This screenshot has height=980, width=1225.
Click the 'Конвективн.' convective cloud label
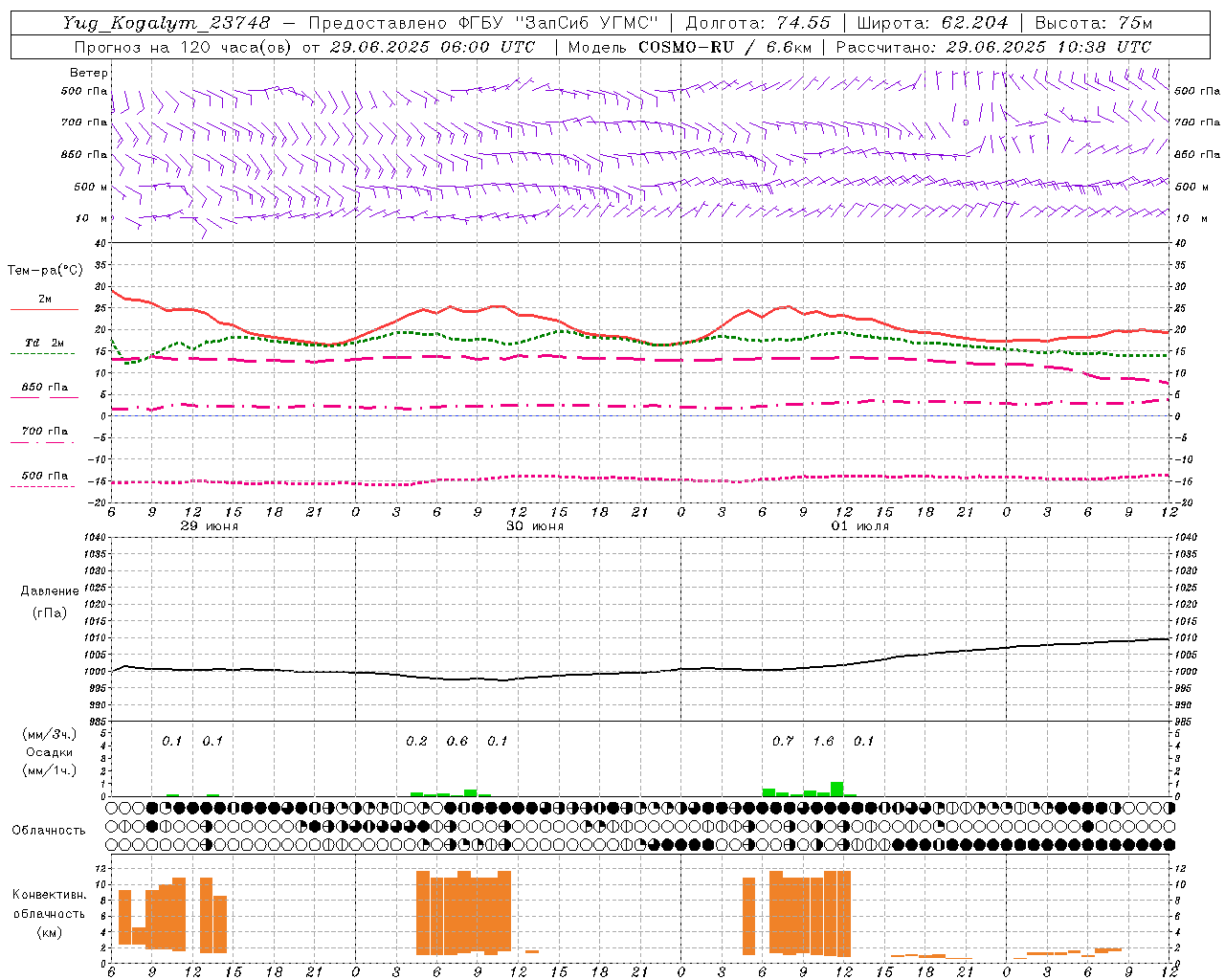pyautogui.click(x=50, y=895)
